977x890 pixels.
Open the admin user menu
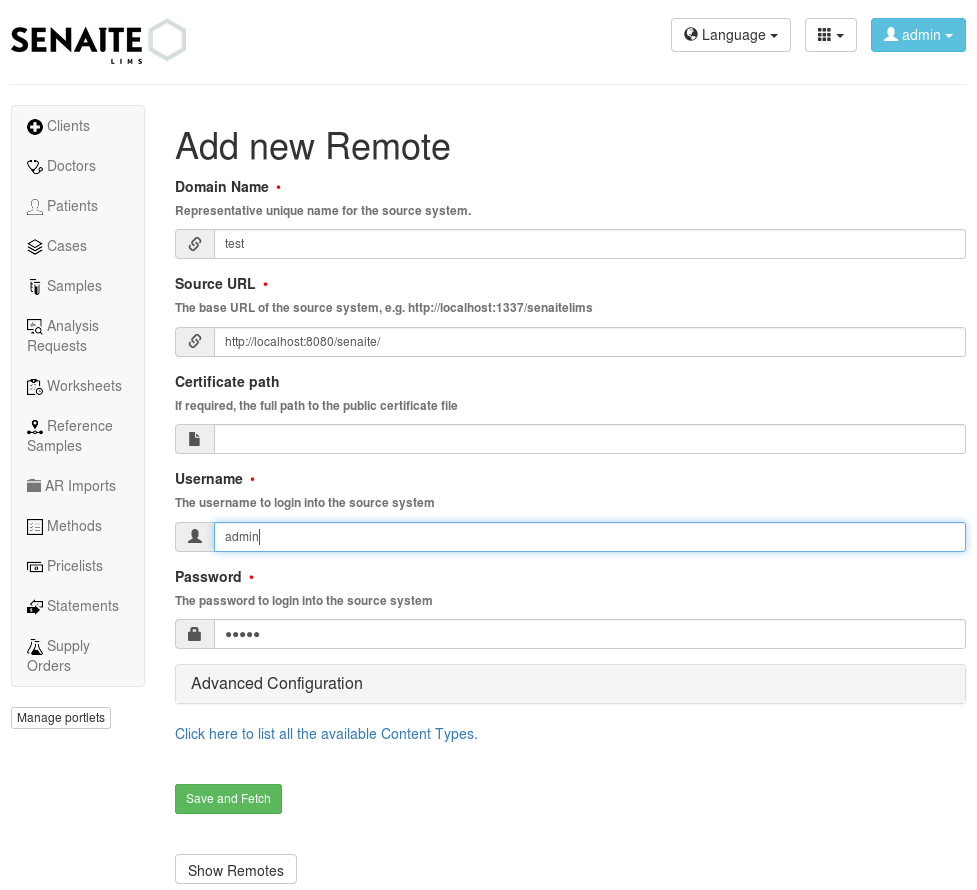pyautogui.click(x=917, y=34)
